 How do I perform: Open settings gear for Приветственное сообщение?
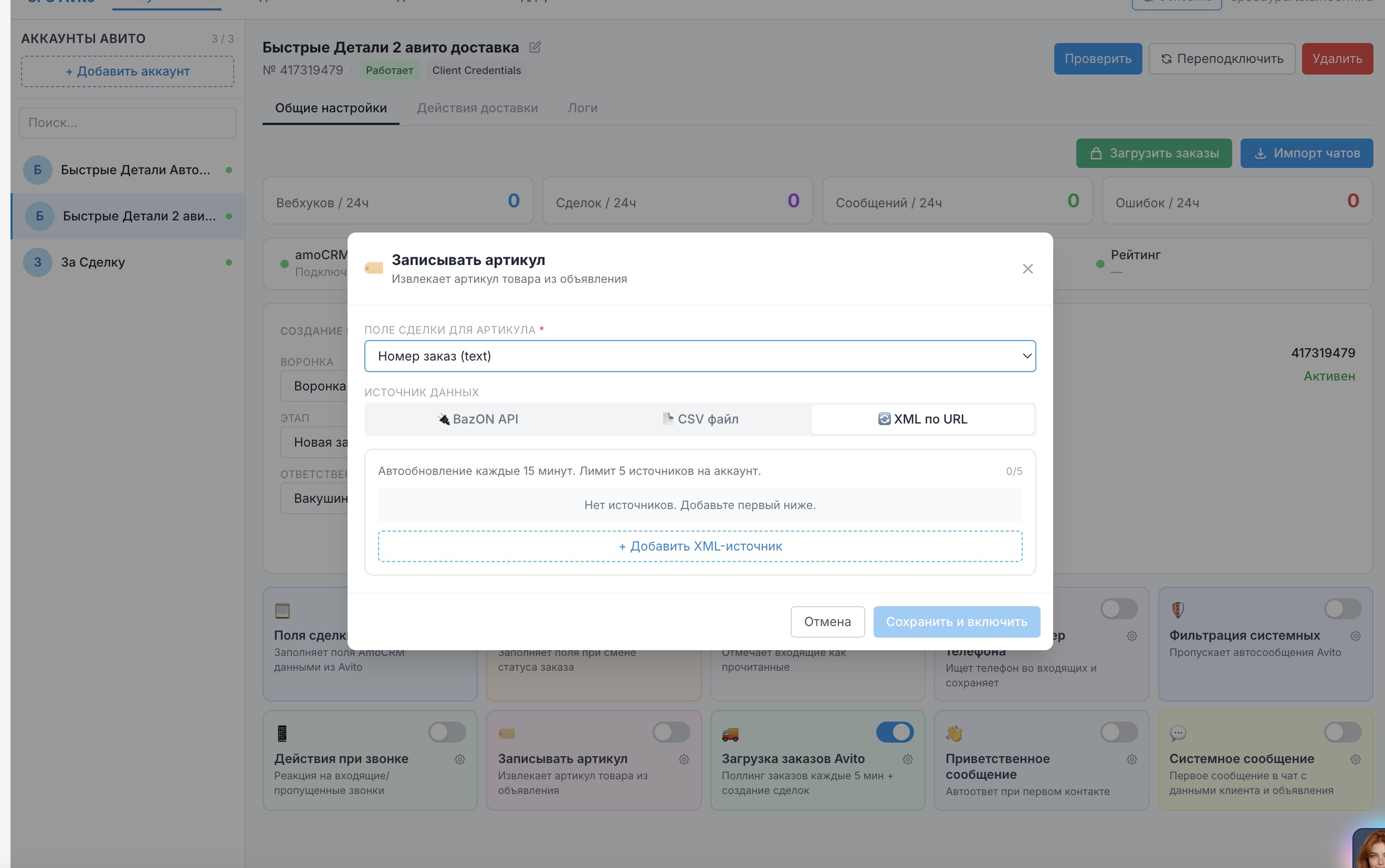tap(1131, 759)
